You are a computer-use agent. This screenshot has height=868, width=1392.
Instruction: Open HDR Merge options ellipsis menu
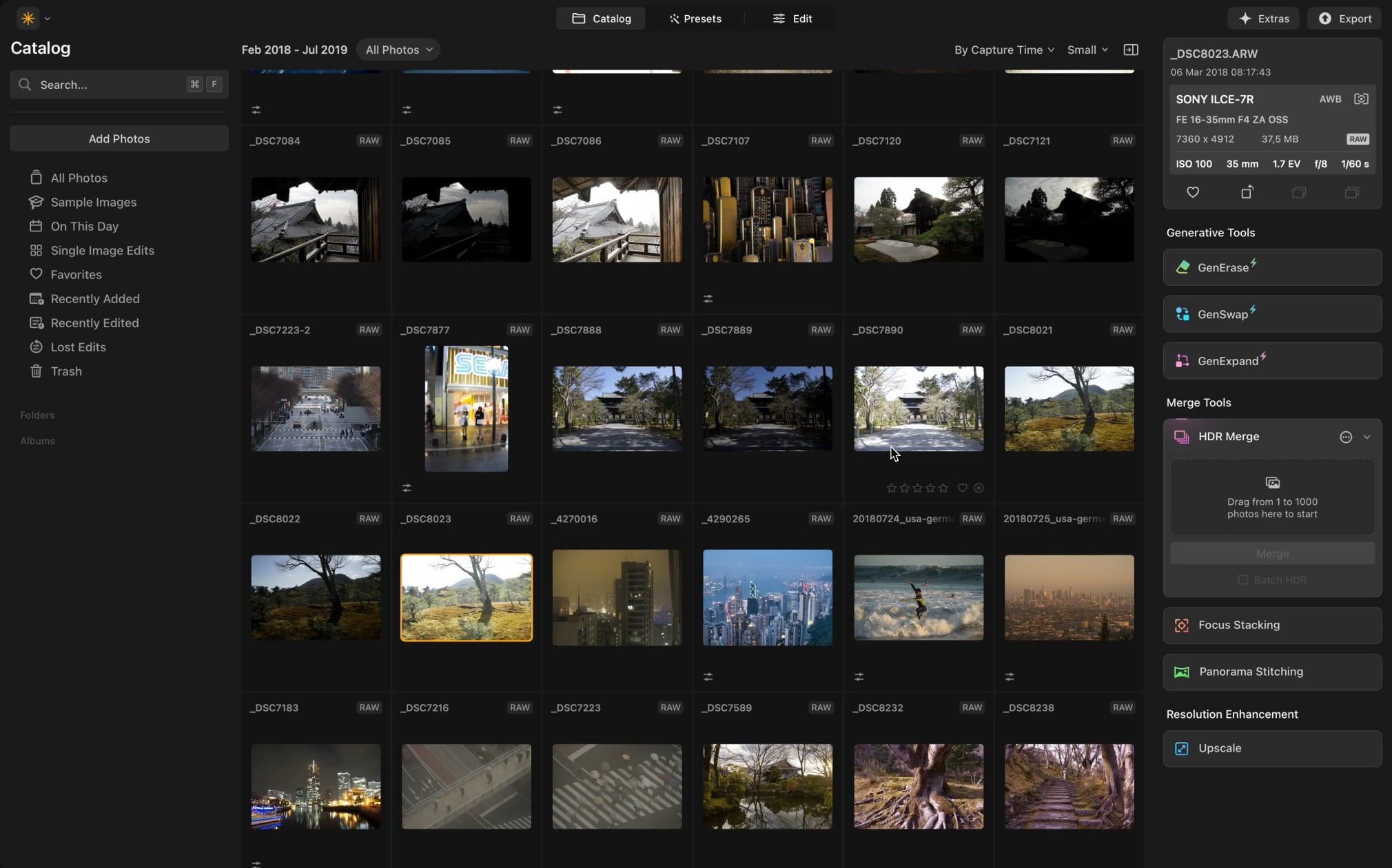[x=1345, y=437]
